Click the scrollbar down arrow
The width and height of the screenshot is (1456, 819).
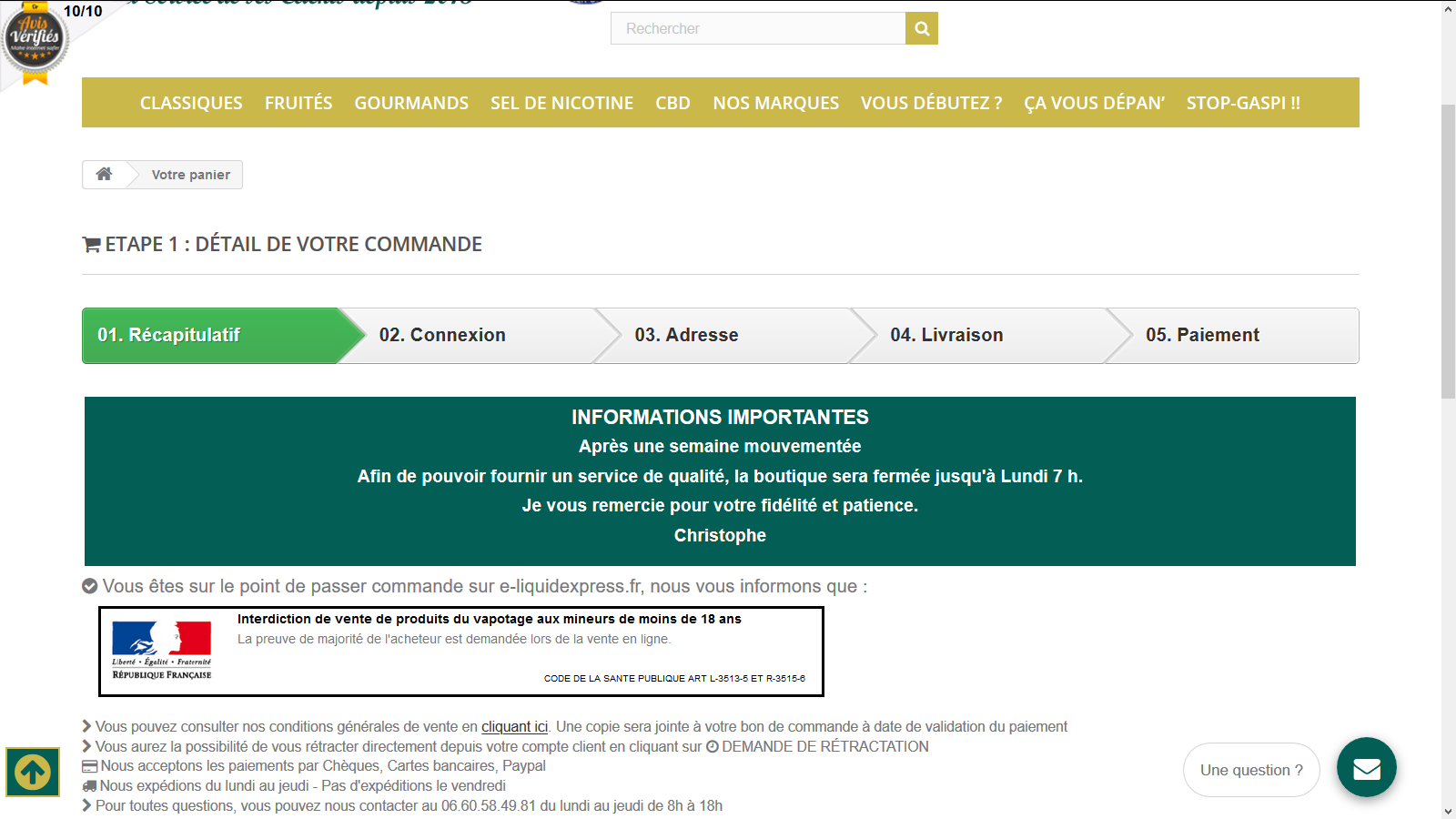(1448, 810)
